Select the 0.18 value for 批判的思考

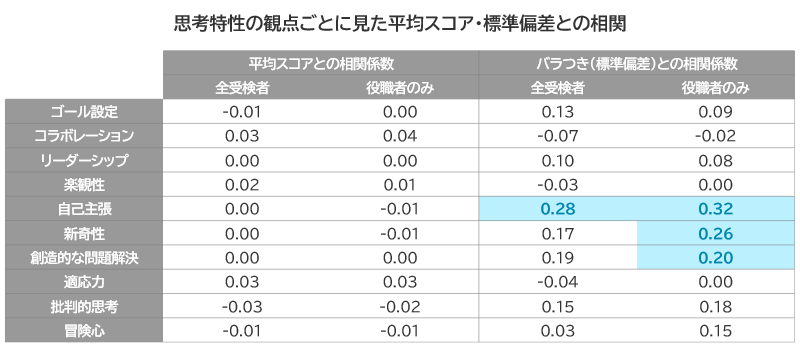(x=716, y=306)
